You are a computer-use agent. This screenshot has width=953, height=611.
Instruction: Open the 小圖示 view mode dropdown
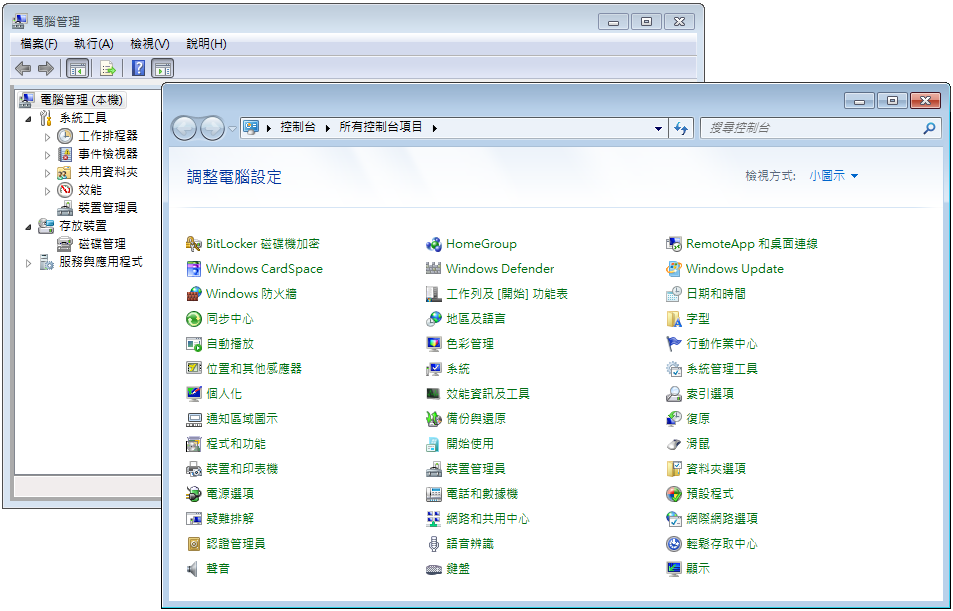833,176
